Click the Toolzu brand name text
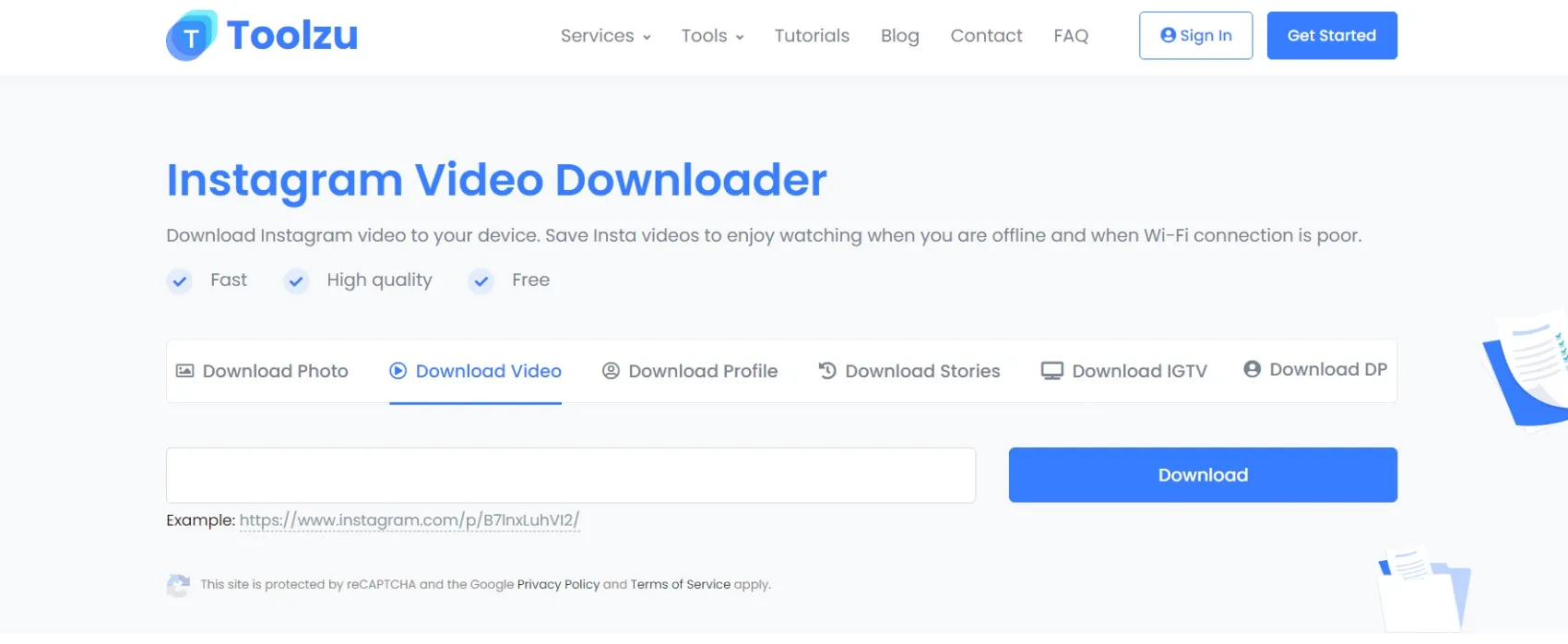Viewport: 1568px width, 644px height. point(292,36)
